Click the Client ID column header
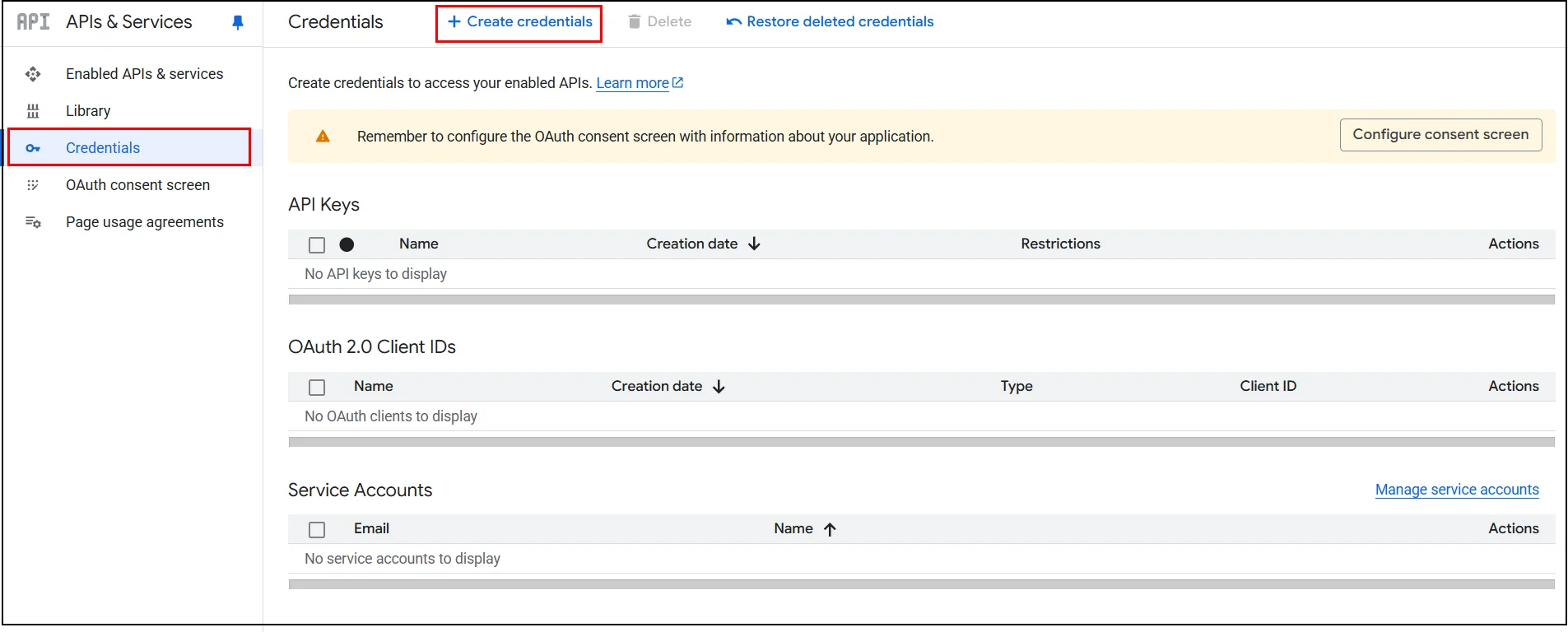1568x632 pixels. (1268, 386)
